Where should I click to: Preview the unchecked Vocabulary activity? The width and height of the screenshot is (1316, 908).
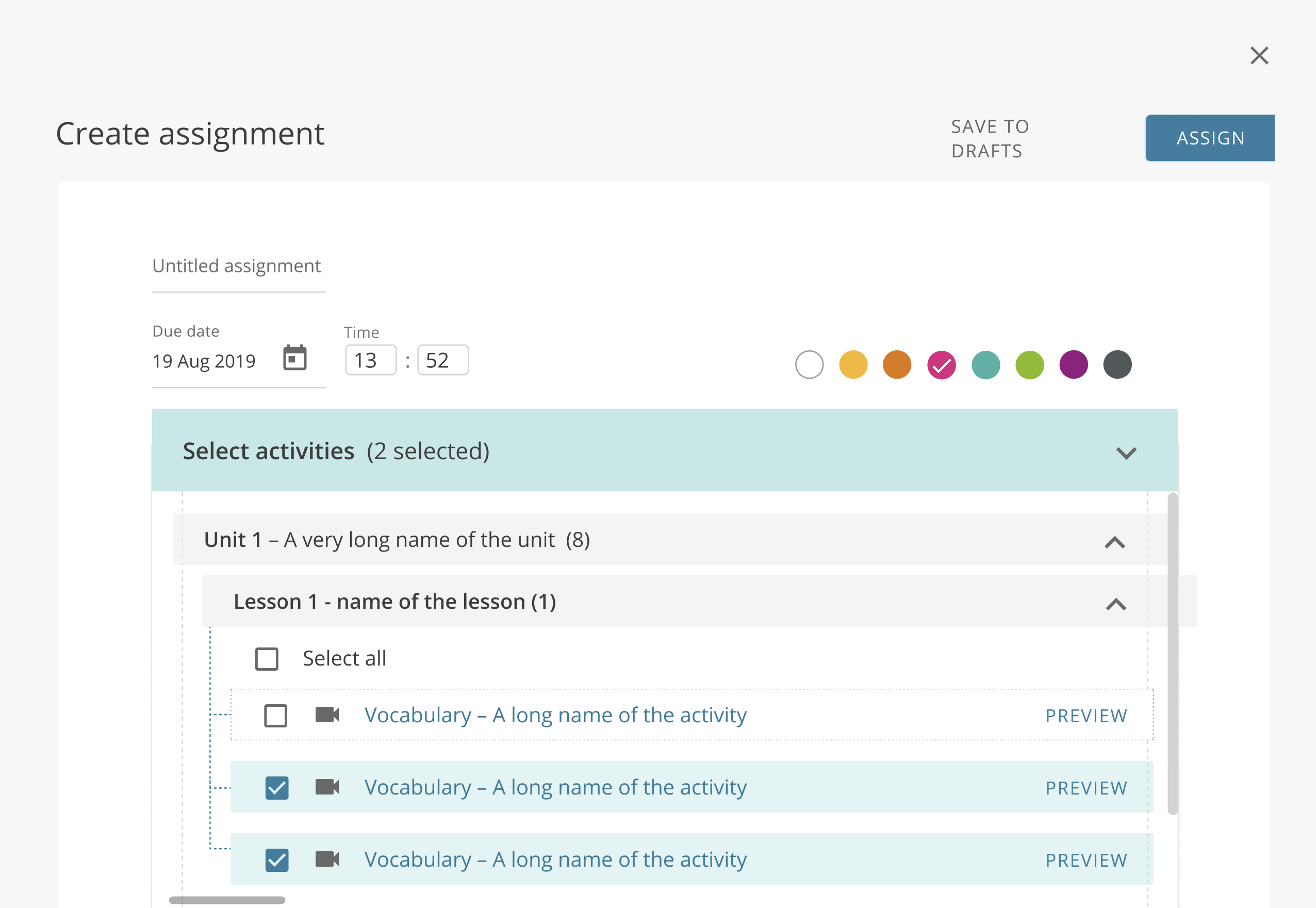(1085, 716)
